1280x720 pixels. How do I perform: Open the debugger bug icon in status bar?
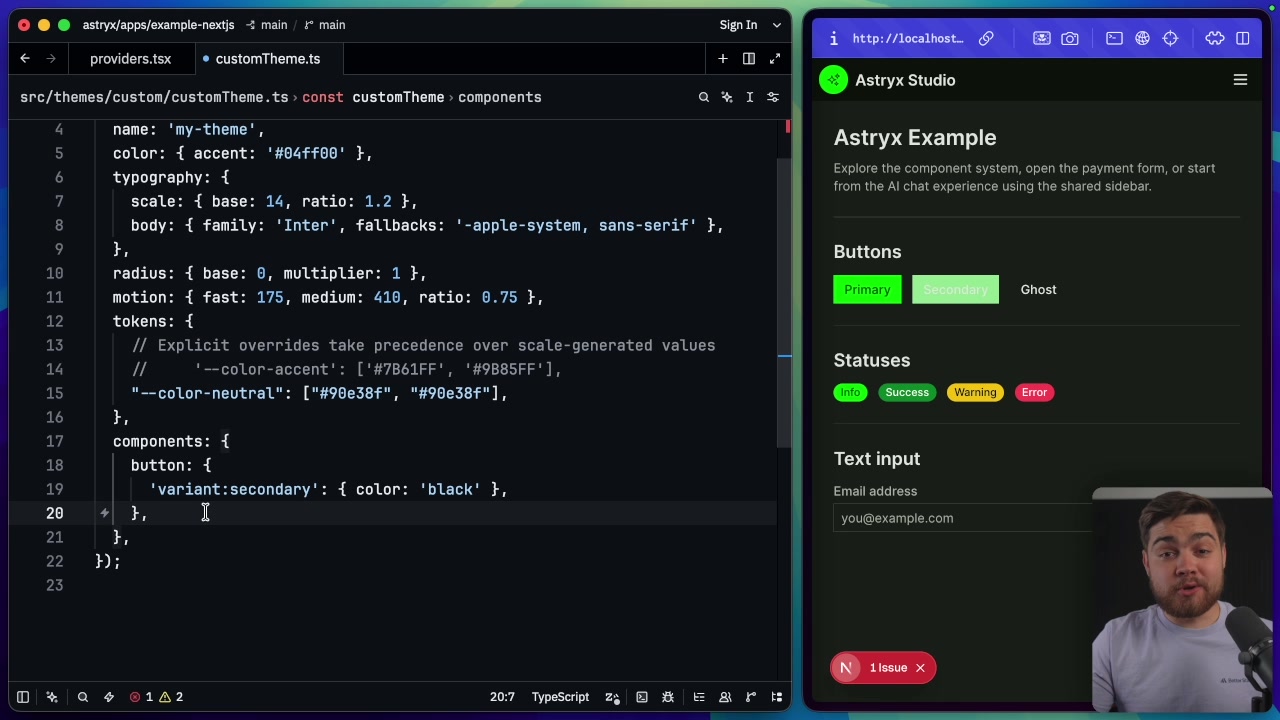click(669, 697)
